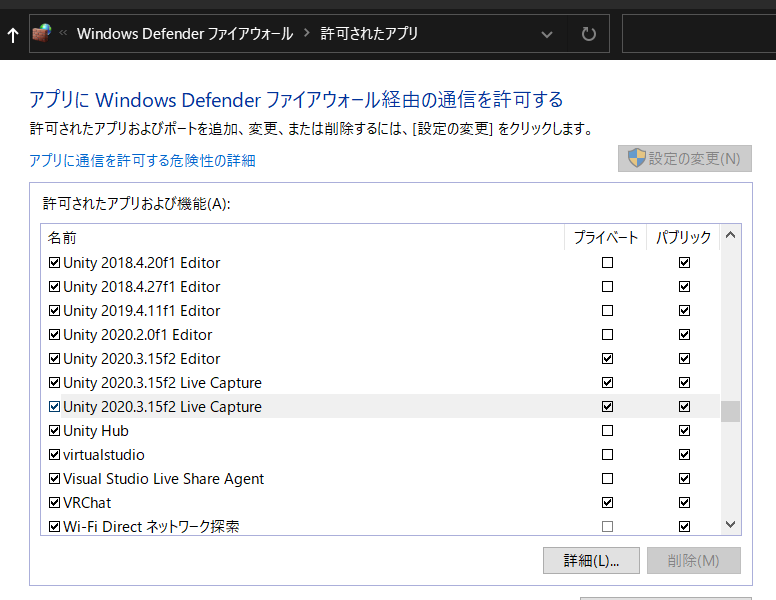Select Wi-Fi Direct ネットワーク探索 row

click(x=381, y=525)
